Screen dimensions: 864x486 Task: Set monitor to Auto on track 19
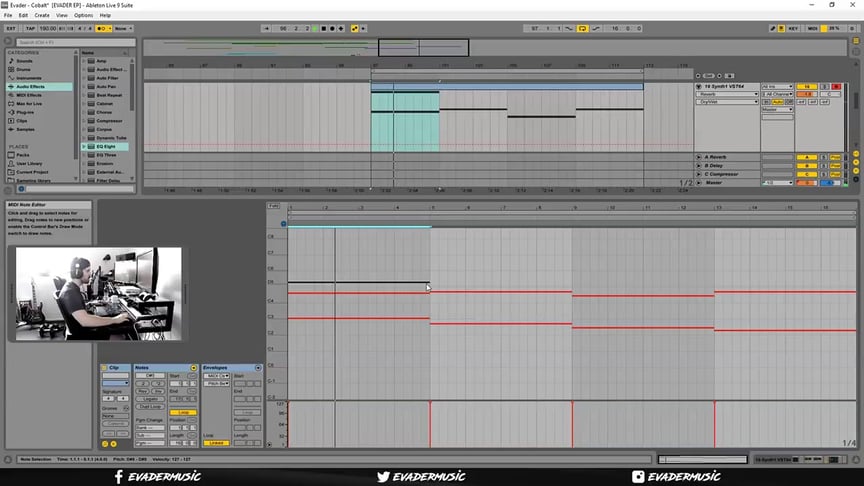777,102
